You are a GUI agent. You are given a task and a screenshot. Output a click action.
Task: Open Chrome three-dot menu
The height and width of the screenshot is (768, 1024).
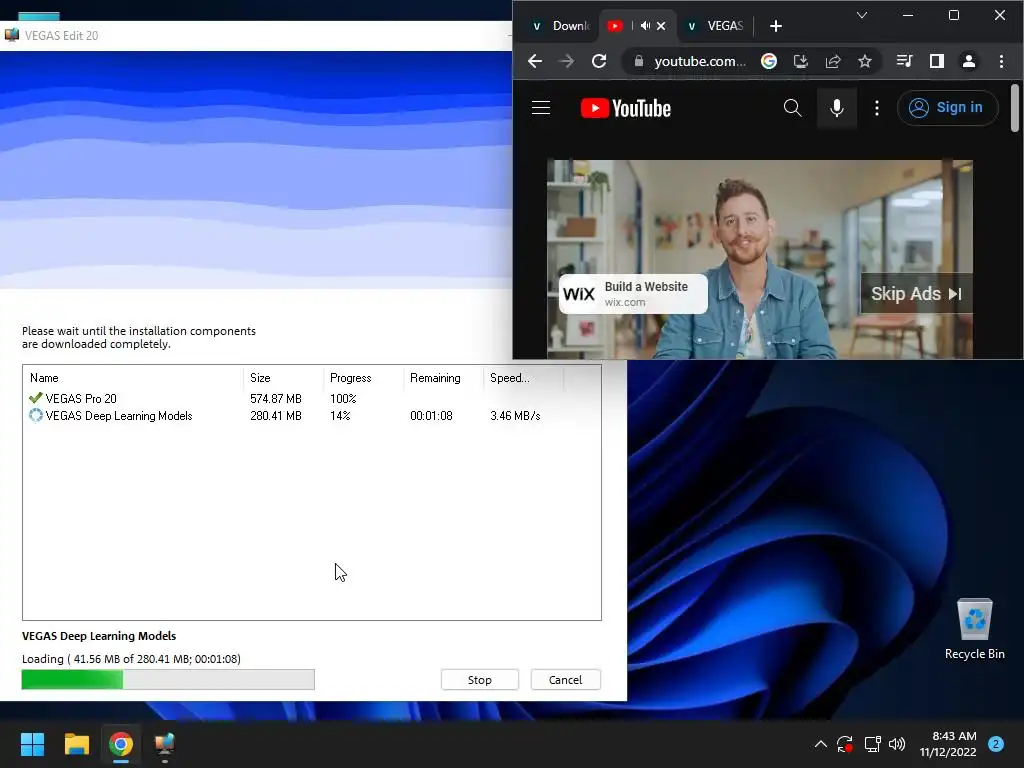(x=1001, y=61)
